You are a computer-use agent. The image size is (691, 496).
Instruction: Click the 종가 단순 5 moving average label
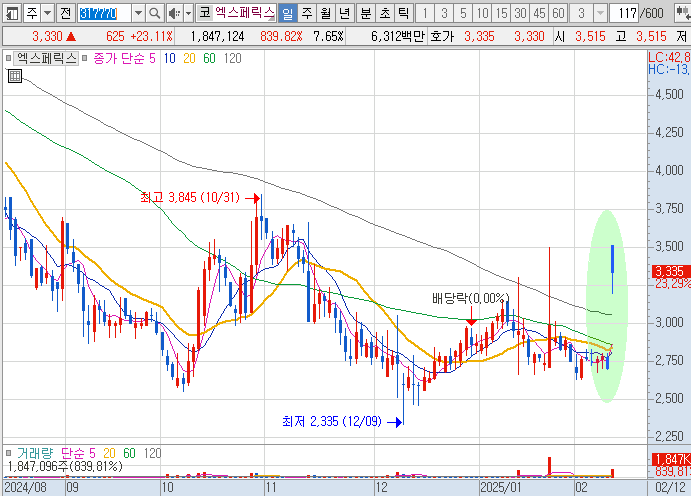click(x=124, y=58)
